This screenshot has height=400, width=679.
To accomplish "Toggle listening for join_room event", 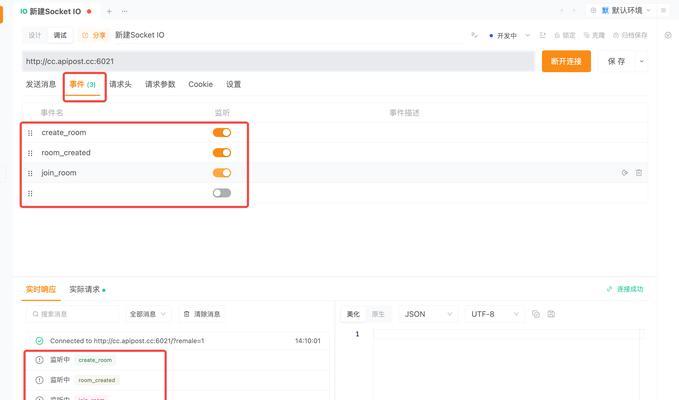I will (x=222, y=173).
